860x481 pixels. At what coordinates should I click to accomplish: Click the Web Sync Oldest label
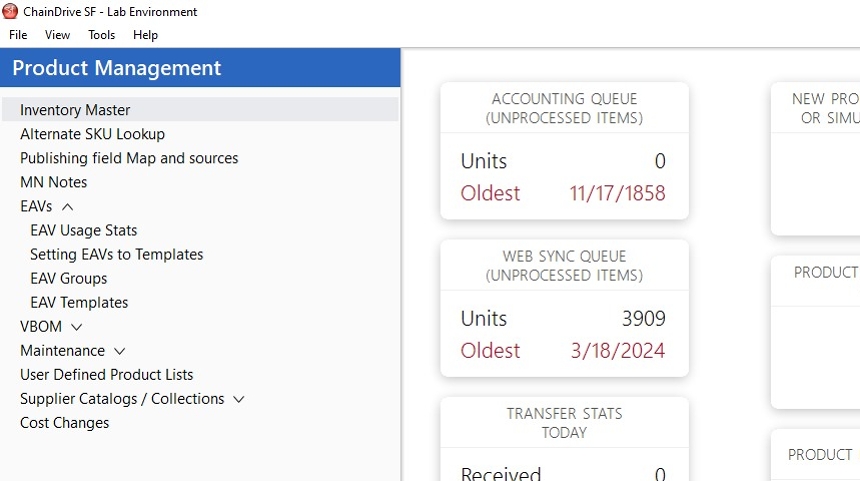click(x=490, y=351)
